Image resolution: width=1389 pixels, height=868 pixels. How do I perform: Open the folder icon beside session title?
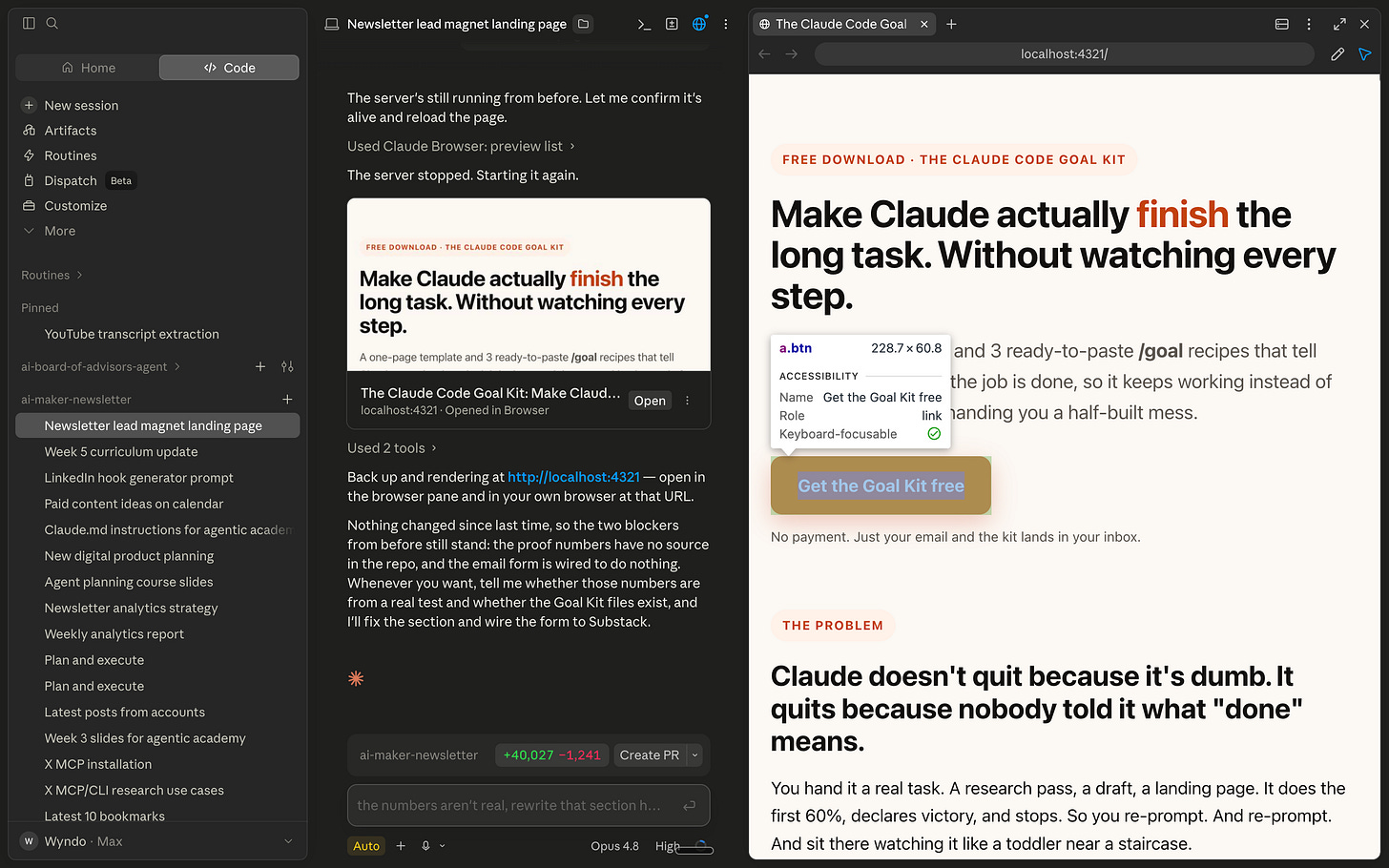584,24
